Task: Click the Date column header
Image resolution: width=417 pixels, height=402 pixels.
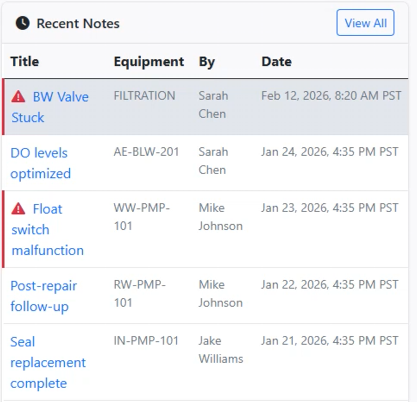Action: click(x=276, y=61)
